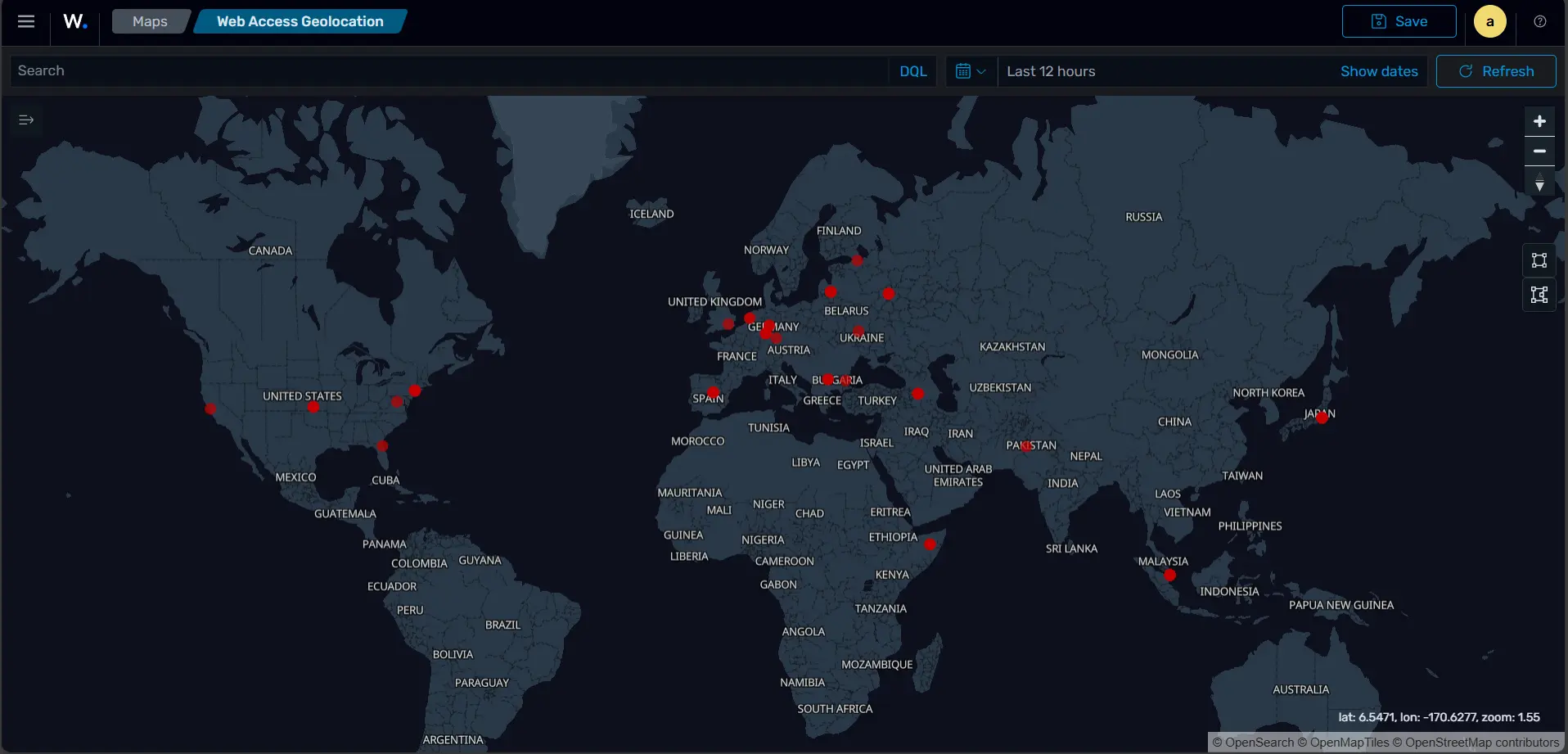Screen dimensions: 1568x754
Task: Toggle the DQL query language option
Action: (912, 70)
